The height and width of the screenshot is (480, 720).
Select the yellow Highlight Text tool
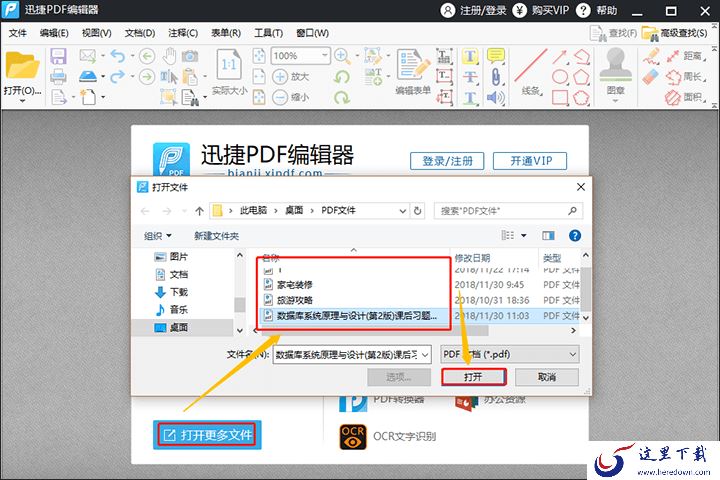coord(470,56)
